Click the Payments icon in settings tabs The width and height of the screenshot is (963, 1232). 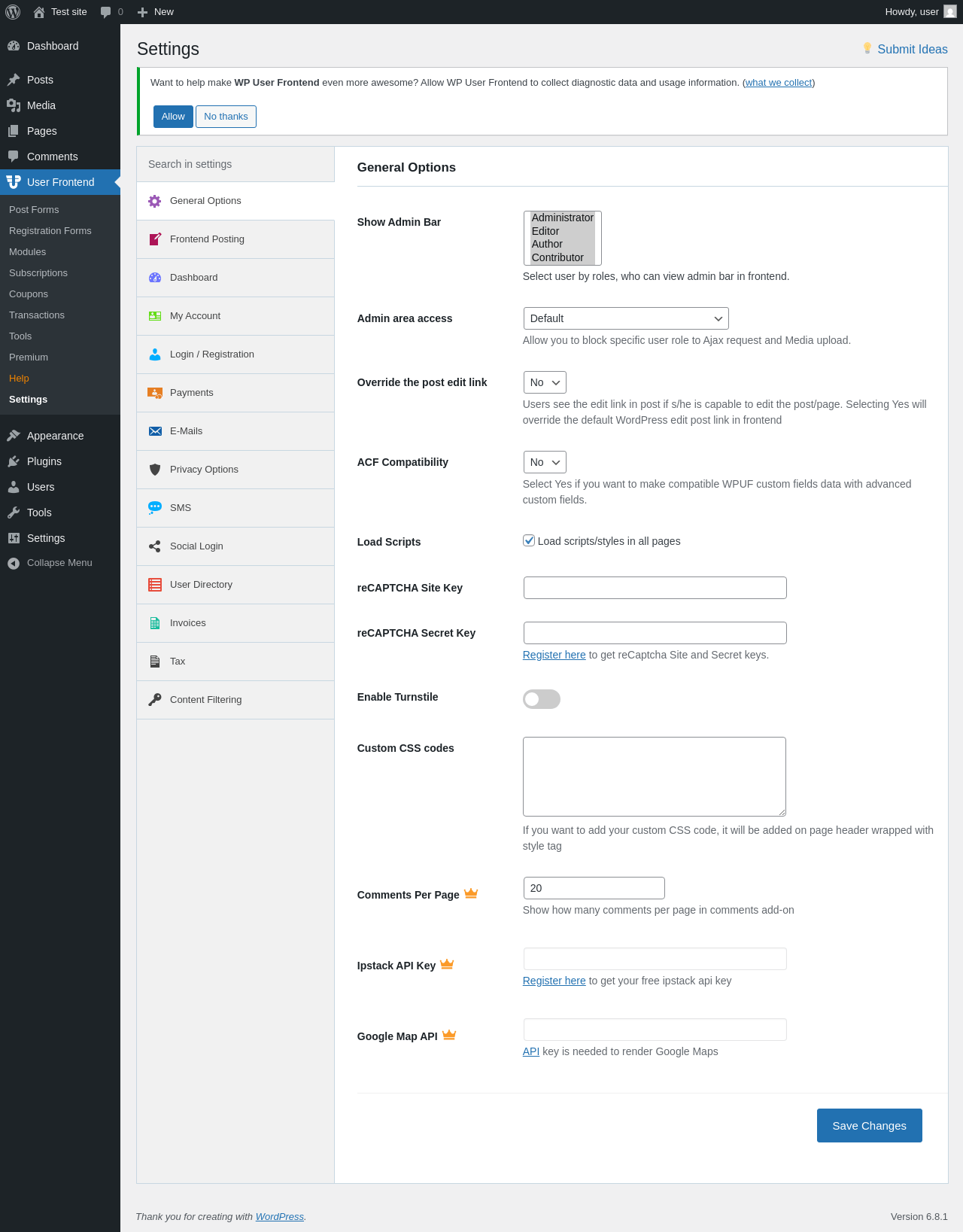155,393
